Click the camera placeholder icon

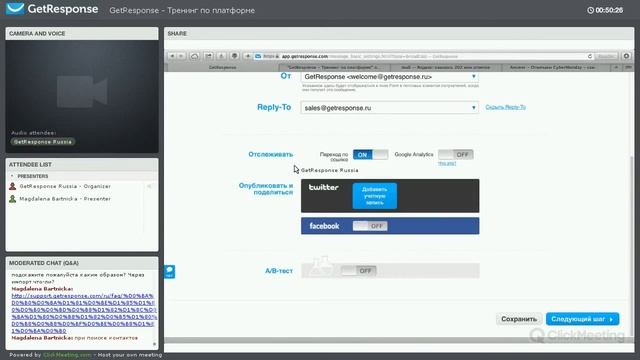[82, 91]
